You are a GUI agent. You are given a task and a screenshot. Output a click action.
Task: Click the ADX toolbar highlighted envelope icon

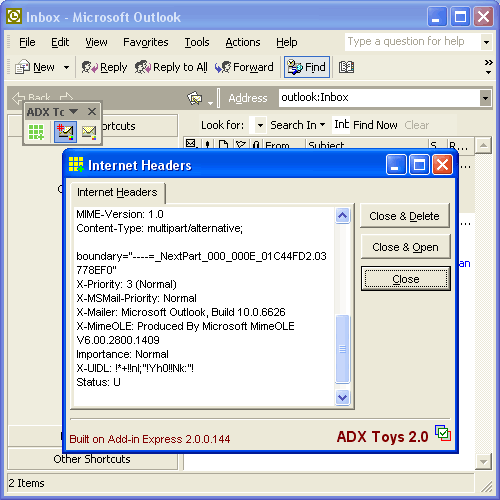point(65,132)
